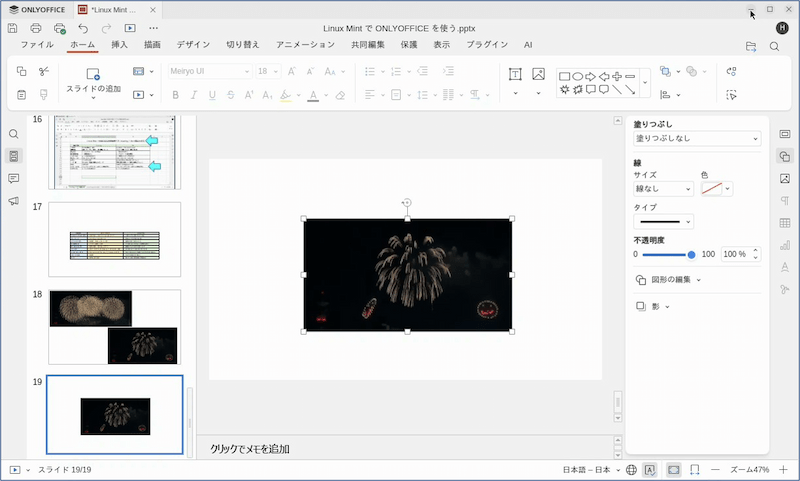Image resolution: width=800 pixels, height=481 pixels.
Task: Click the insert image icon
Action: point(538,74)
